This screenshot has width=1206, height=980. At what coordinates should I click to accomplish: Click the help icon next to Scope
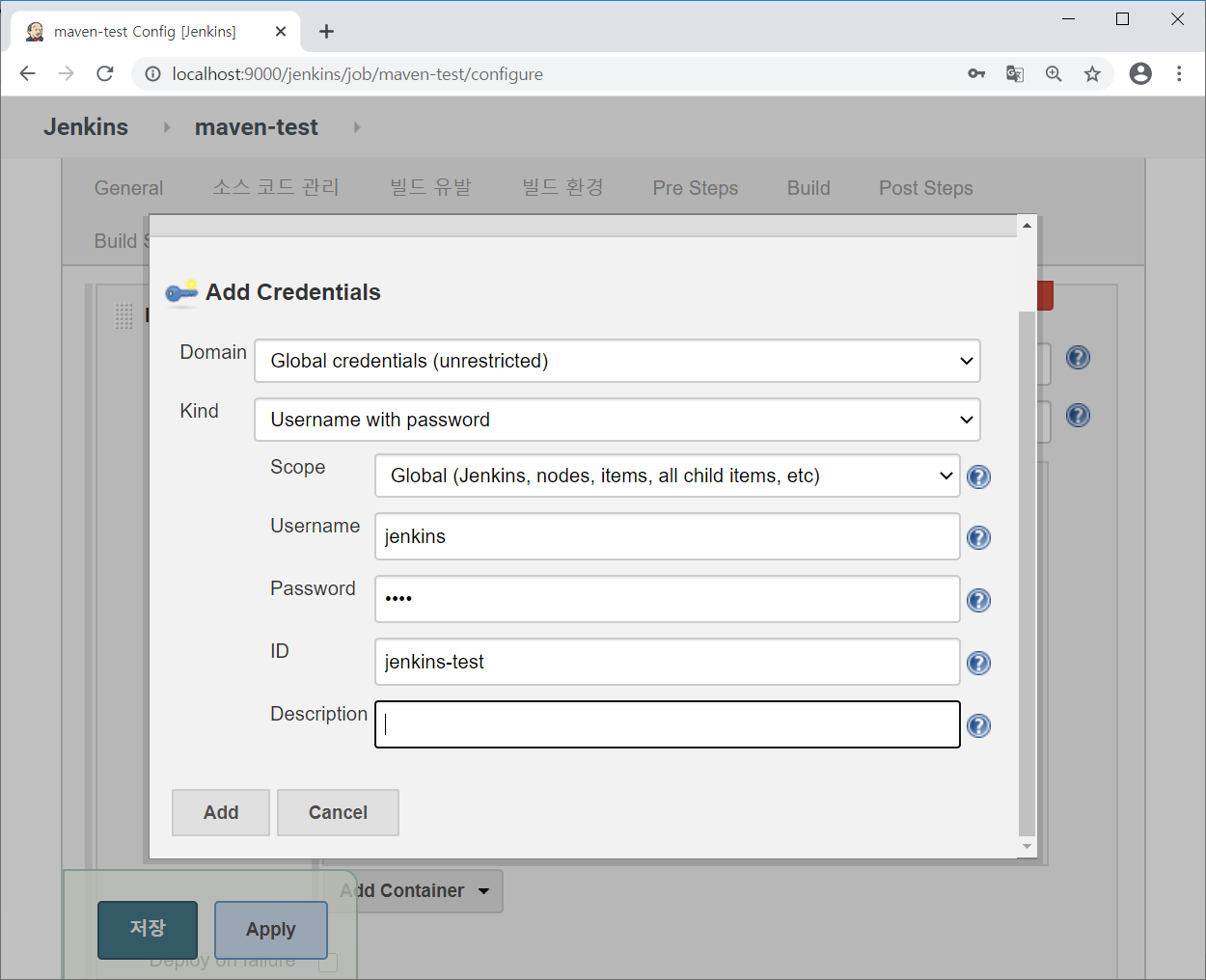click(978, 476)
